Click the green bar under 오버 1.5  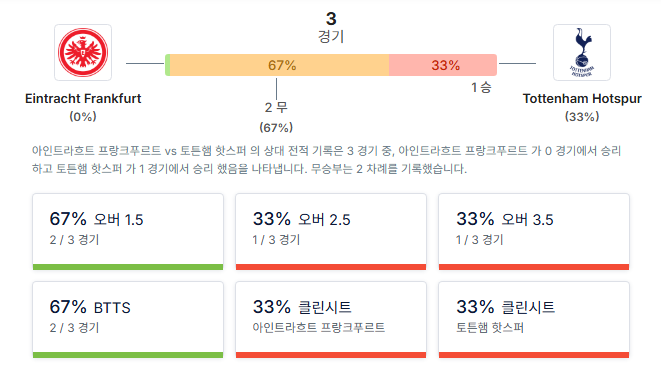click(128, 267)
